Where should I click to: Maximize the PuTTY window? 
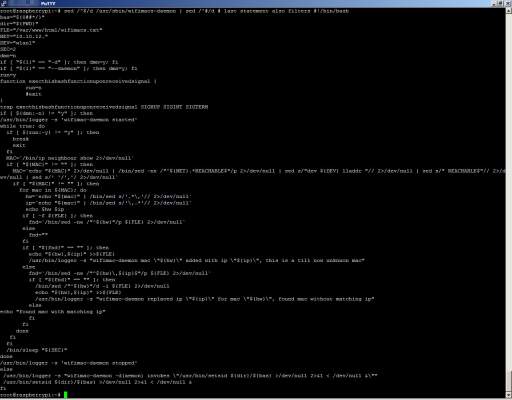[x=501, y=3]
